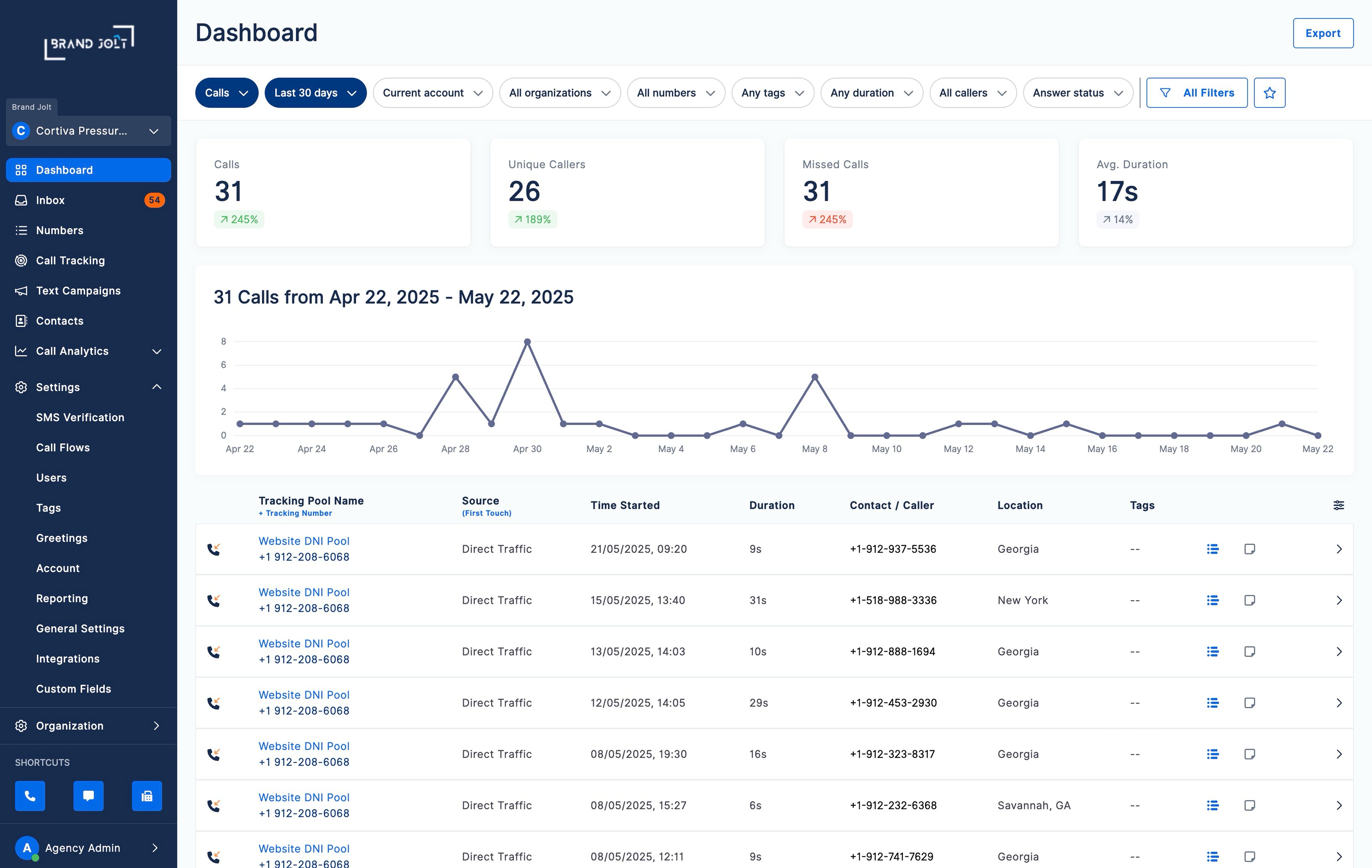1372x868 pixels.
Task: Open Website DNI Pool link in first row
Action: tap(304, 541)
